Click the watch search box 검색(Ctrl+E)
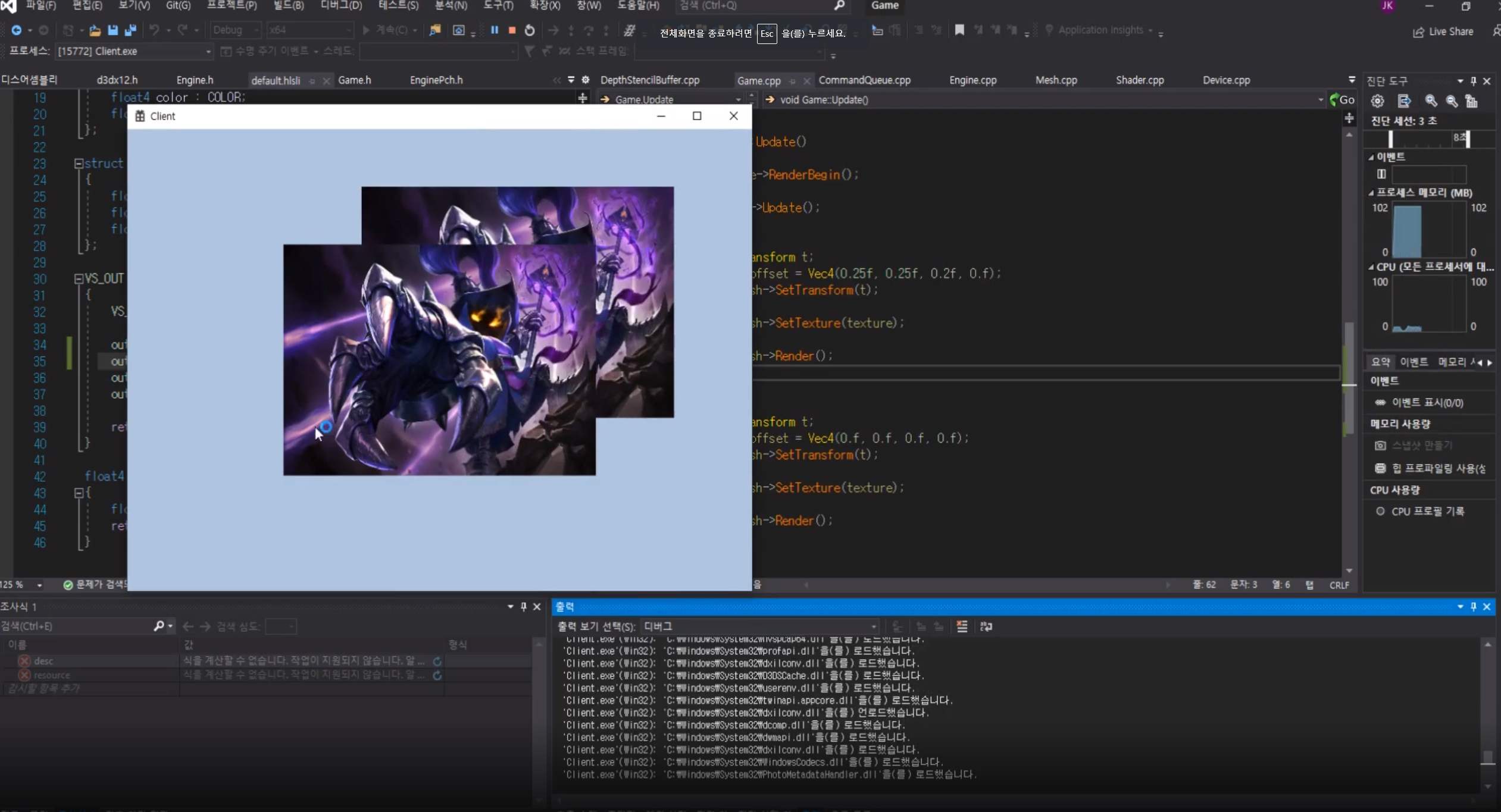 (76, 626)
